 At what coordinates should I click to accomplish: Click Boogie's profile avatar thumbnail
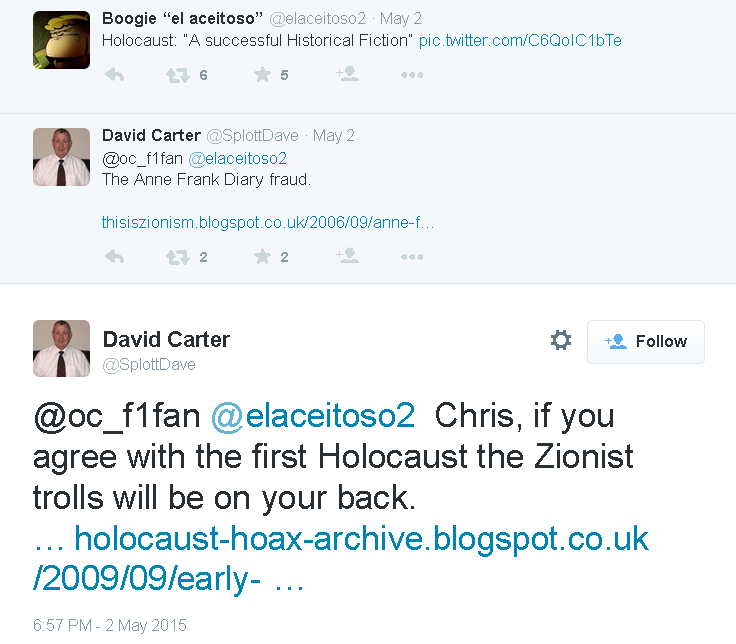(x=61, y=40)
